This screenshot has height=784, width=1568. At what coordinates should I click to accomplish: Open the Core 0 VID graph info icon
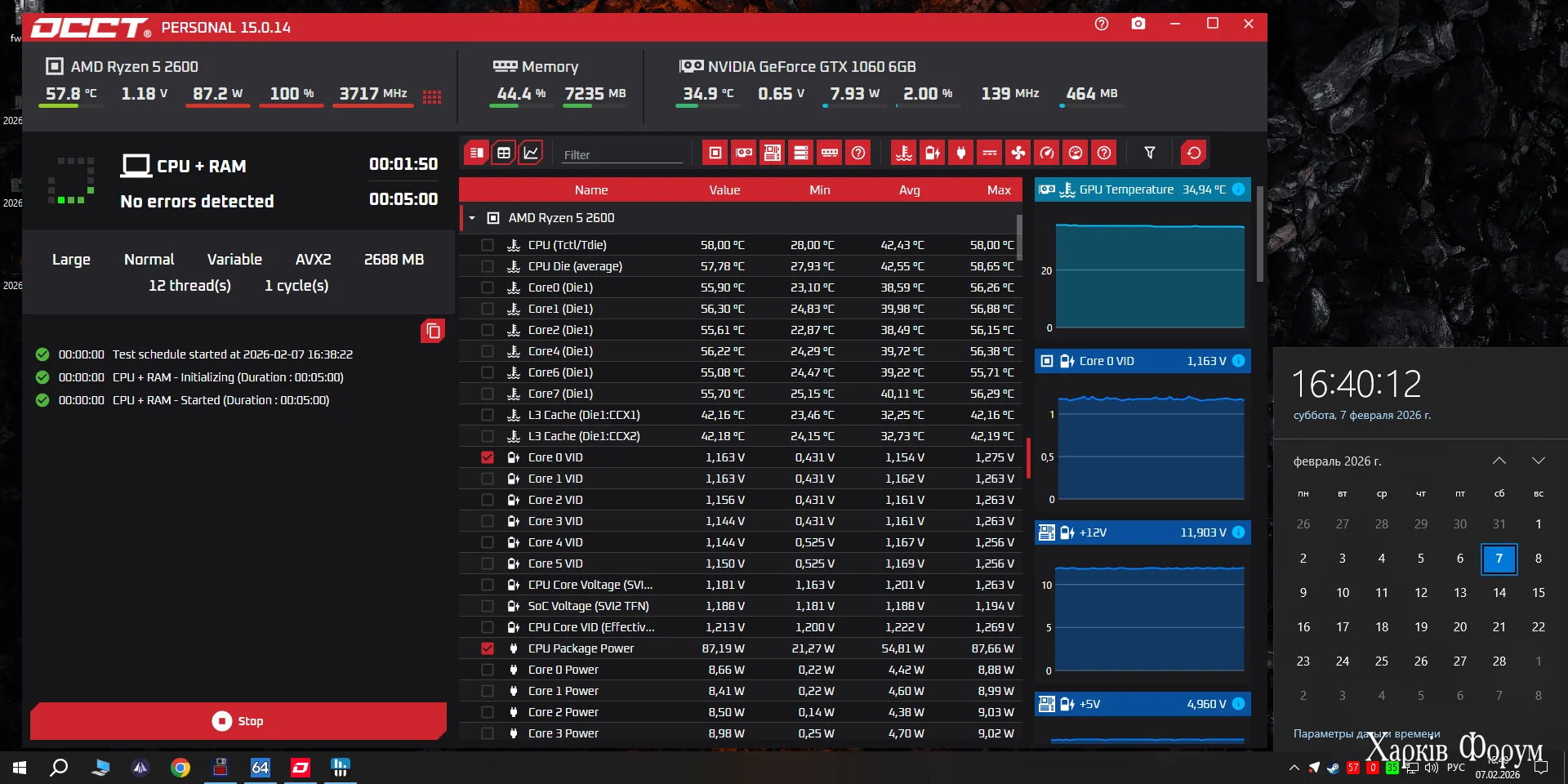1239,361
